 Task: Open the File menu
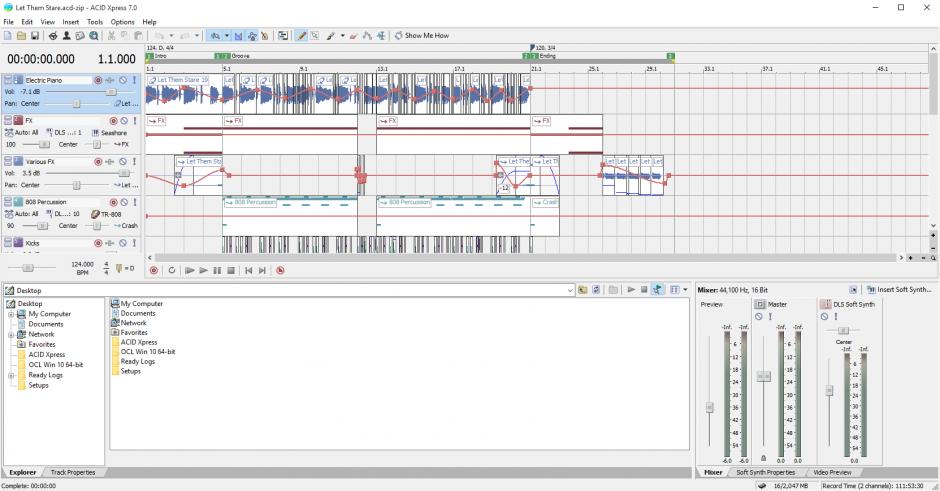8,22
